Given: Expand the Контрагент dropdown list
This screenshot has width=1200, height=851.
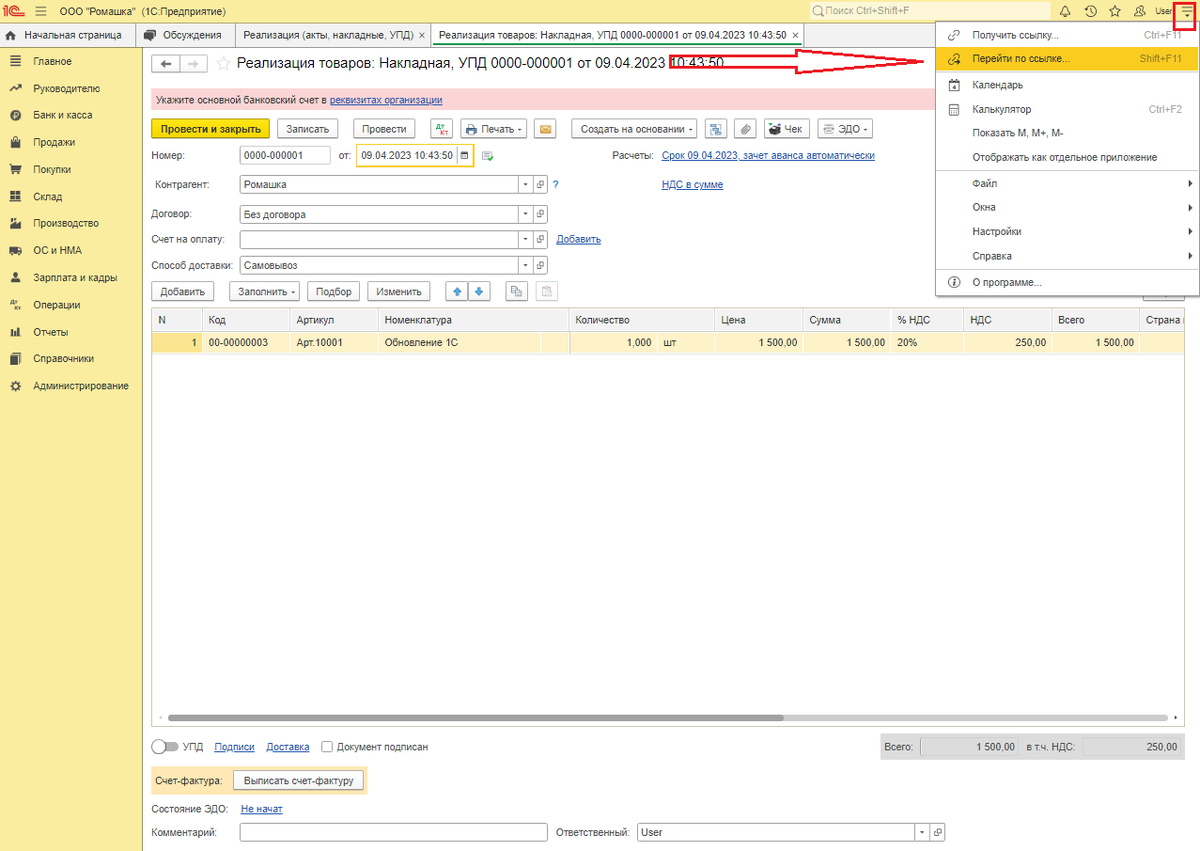Looking at the screenshot, I should pos(525,185).
